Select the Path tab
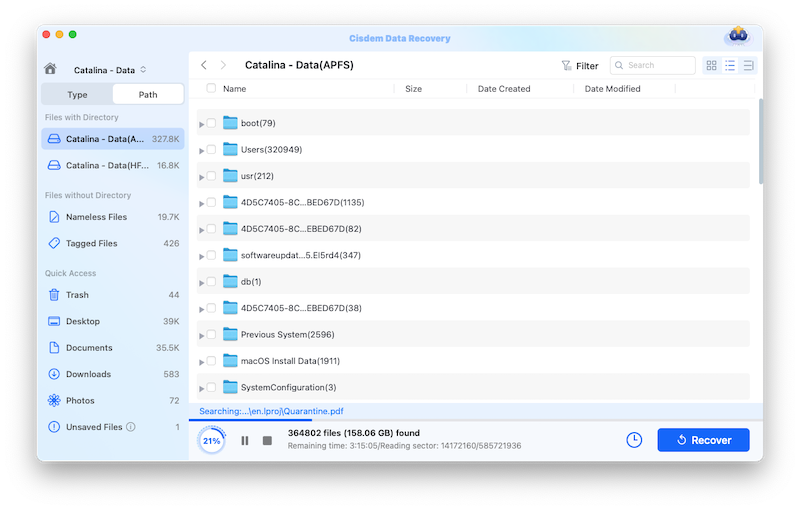The width and height of the screenshot is (800, 510). (148, 95)
